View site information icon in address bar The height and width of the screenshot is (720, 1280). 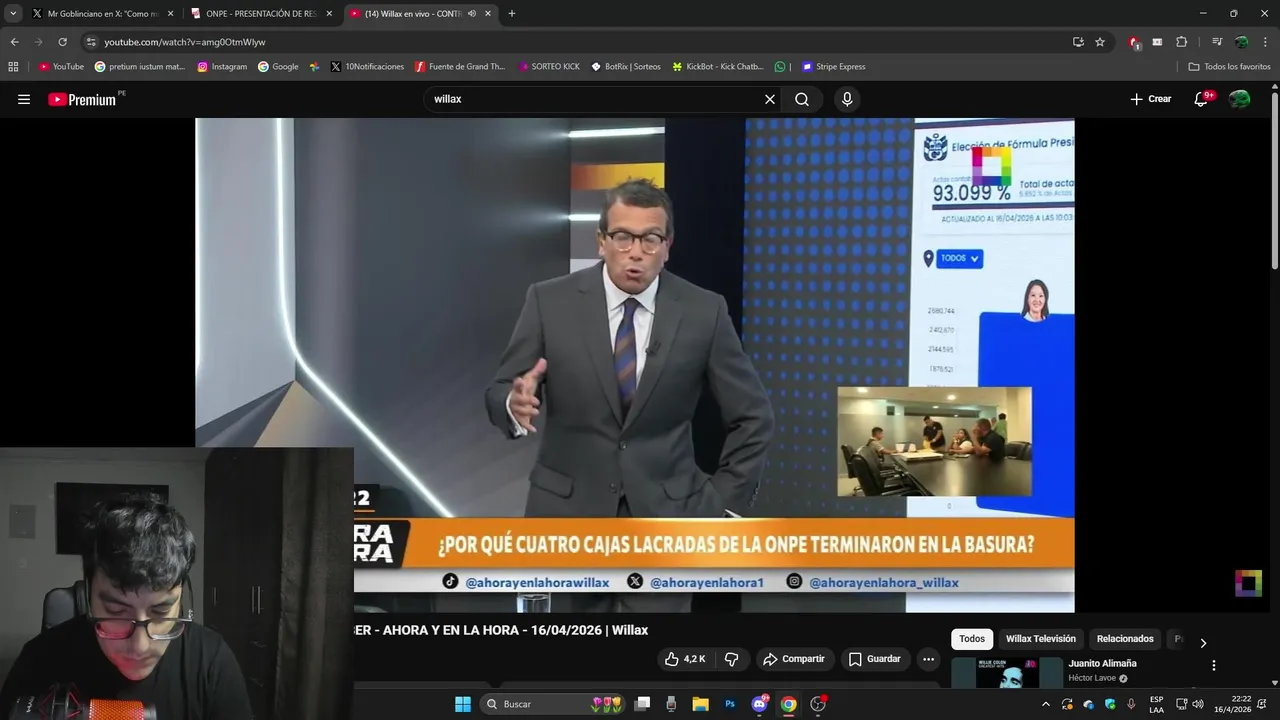[91, 42]
